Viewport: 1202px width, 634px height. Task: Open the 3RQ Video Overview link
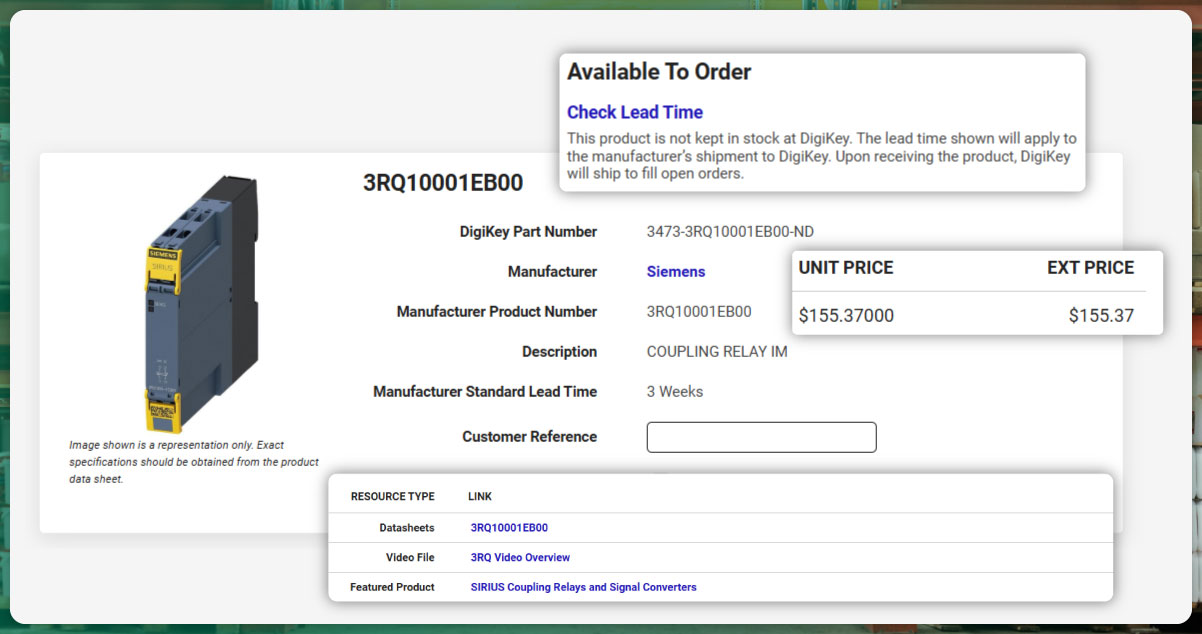click(520, 557)
